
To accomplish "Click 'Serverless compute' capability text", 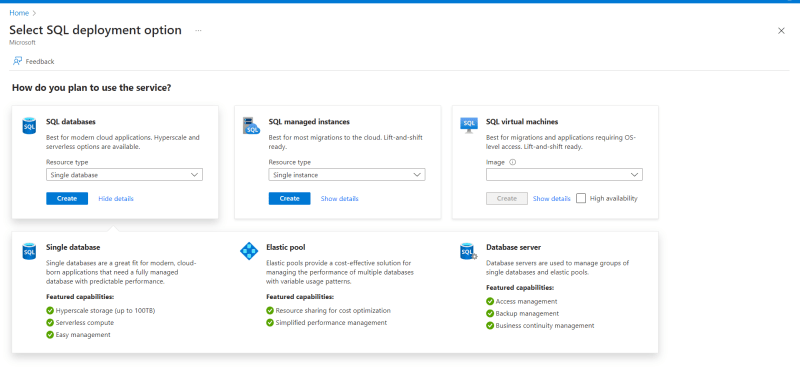I will [x=85, y=323].
